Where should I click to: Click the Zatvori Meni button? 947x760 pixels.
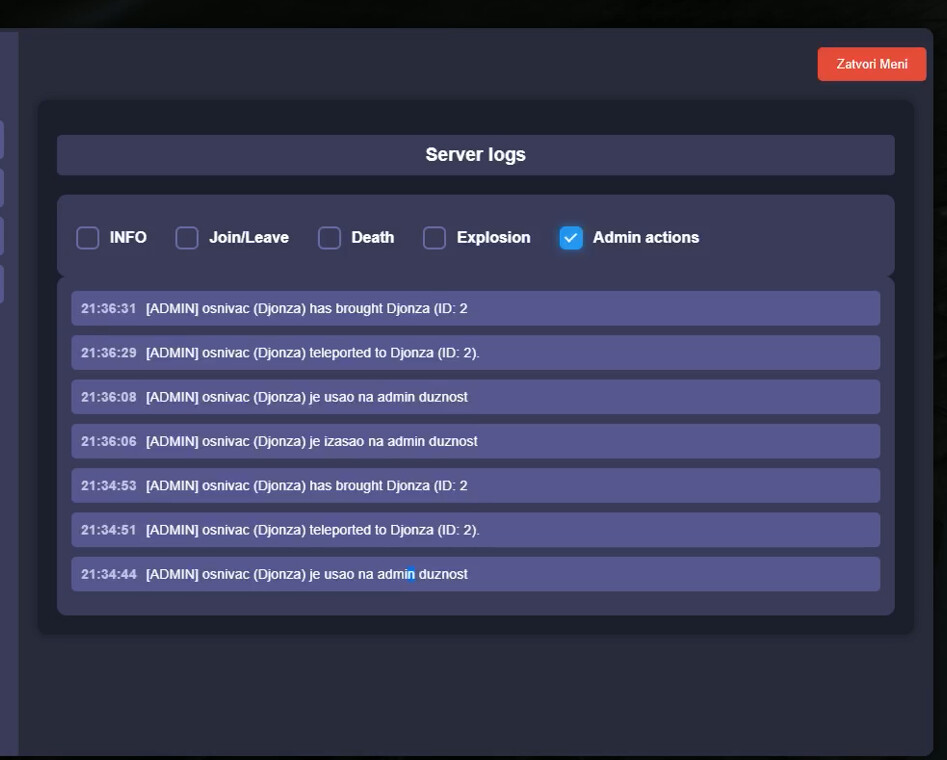coord(871,64)
